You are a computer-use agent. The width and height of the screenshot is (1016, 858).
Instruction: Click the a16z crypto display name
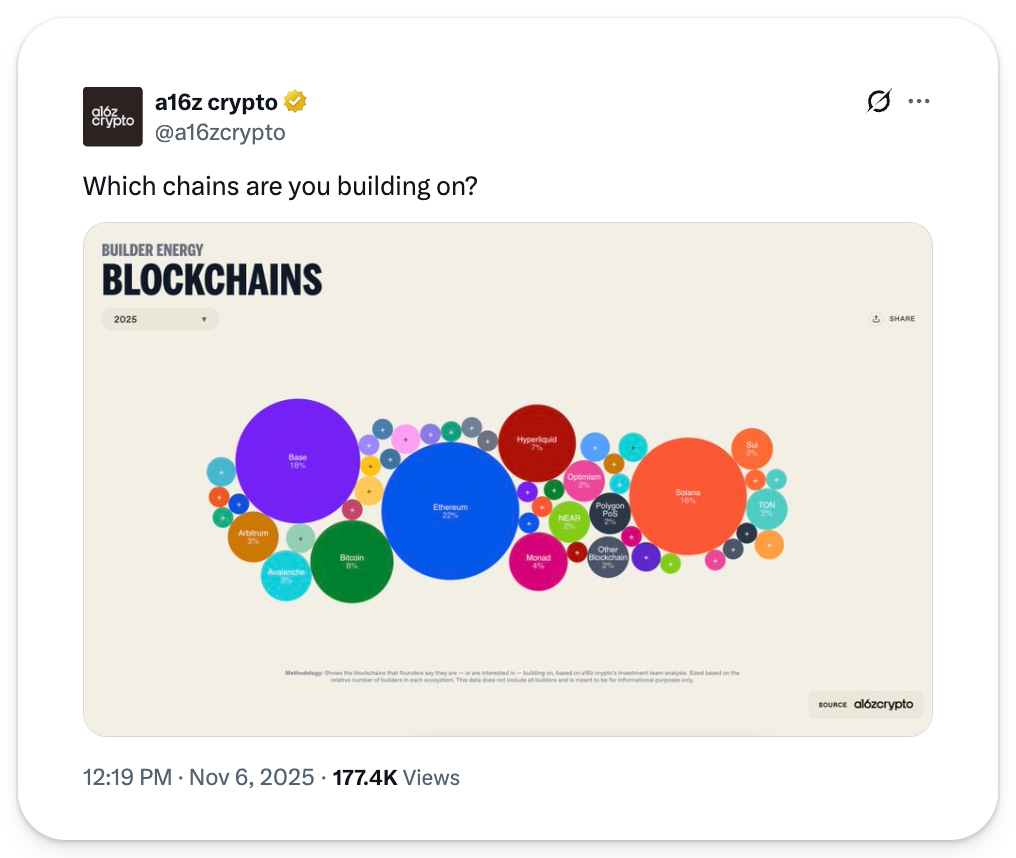coord(216,102)
